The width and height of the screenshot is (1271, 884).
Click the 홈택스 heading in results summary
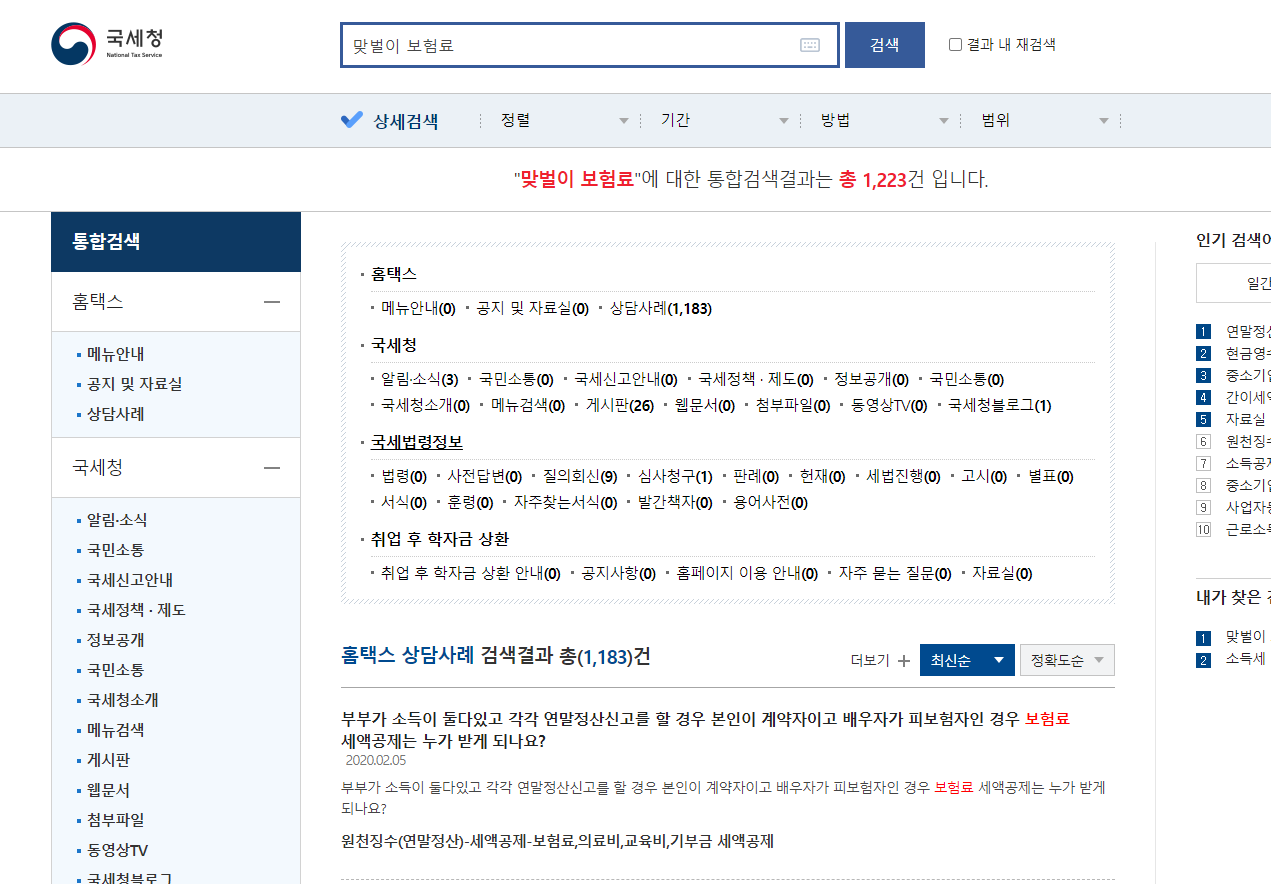394,274
